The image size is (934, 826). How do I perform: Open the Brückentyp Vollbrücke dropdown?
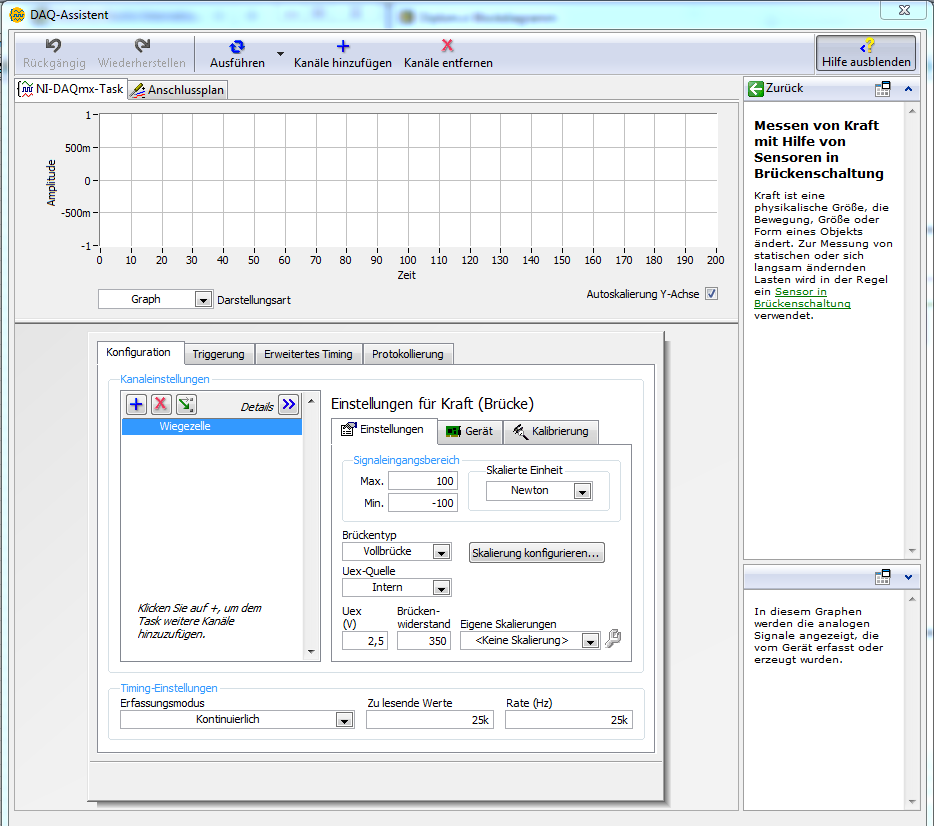[x=440, y=551]
